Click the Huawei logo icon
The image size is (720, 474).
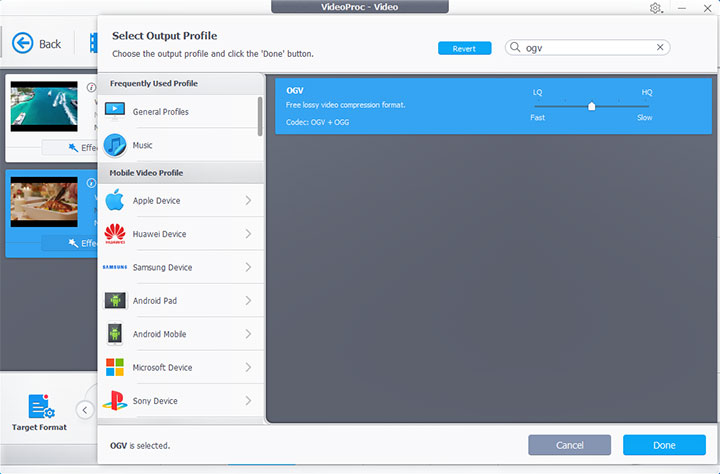click(x=115, y=234)
